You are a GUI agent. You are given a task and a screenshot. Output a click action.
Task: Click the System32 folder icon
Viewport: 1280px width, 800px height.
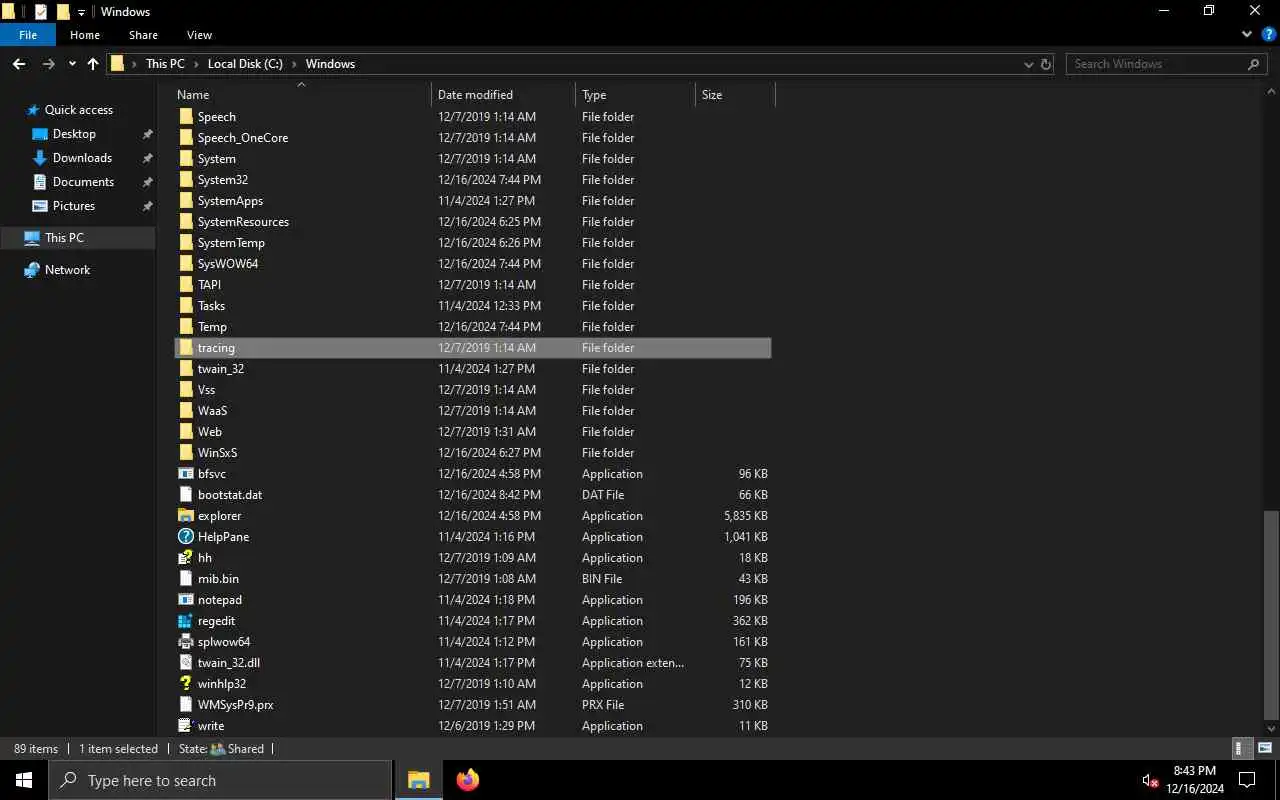coord(185,180)
